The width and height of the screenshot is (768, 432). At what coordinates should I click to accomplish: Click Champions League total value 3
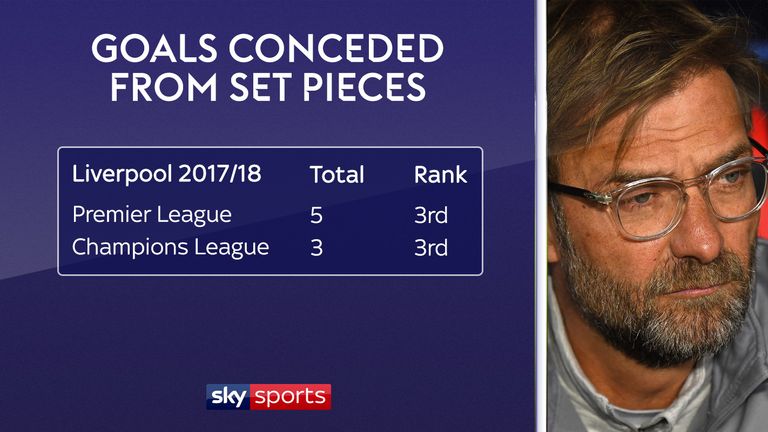tap(316, 248)
